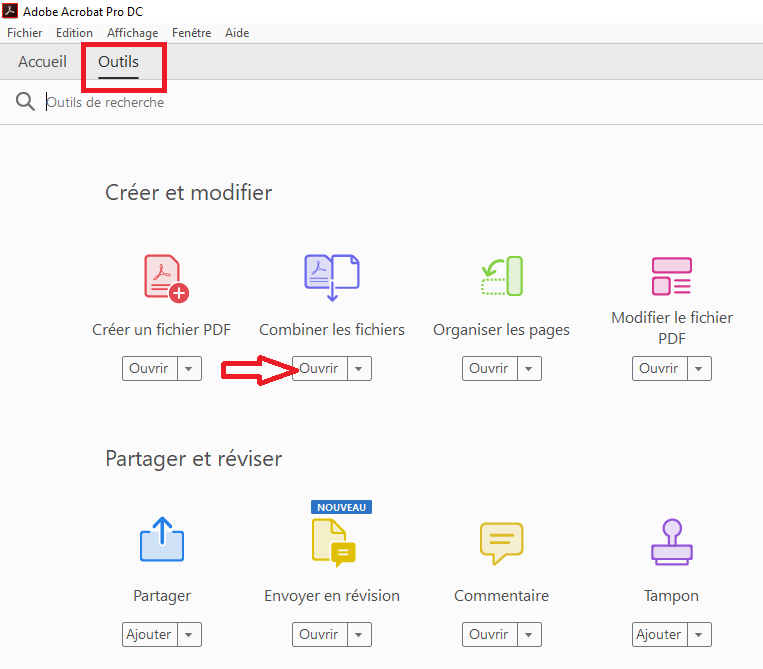Expand dropdown arrow under Envoyer en révision
The width and height of the screenshot is (763, 669).
359,634
